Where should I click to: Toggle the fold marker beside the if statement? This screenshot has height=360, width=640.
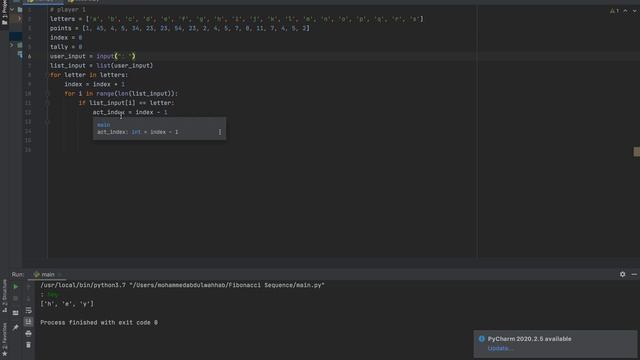click(47, 103)
